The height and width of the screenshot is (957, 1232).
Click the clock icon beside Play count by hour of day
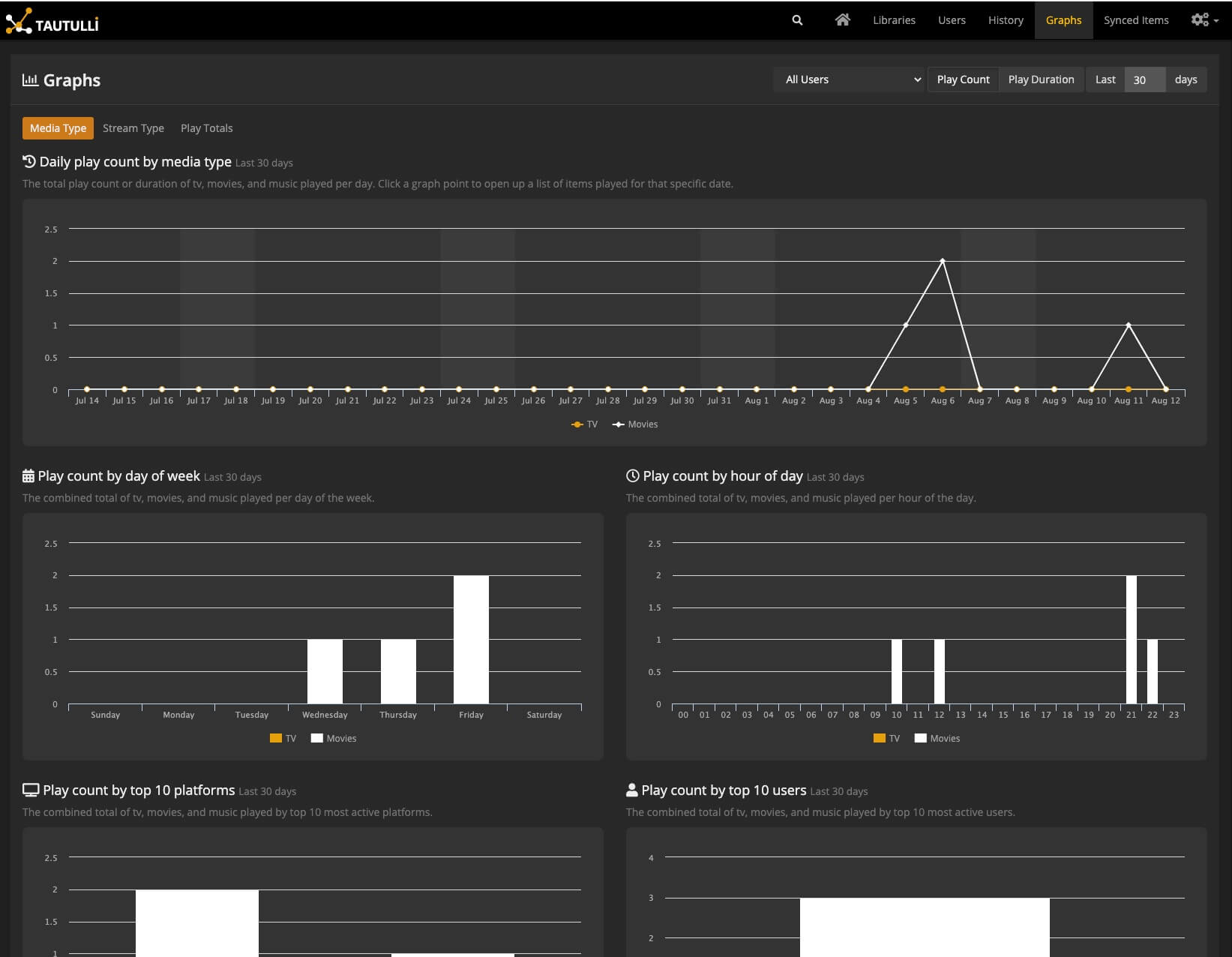633,476
